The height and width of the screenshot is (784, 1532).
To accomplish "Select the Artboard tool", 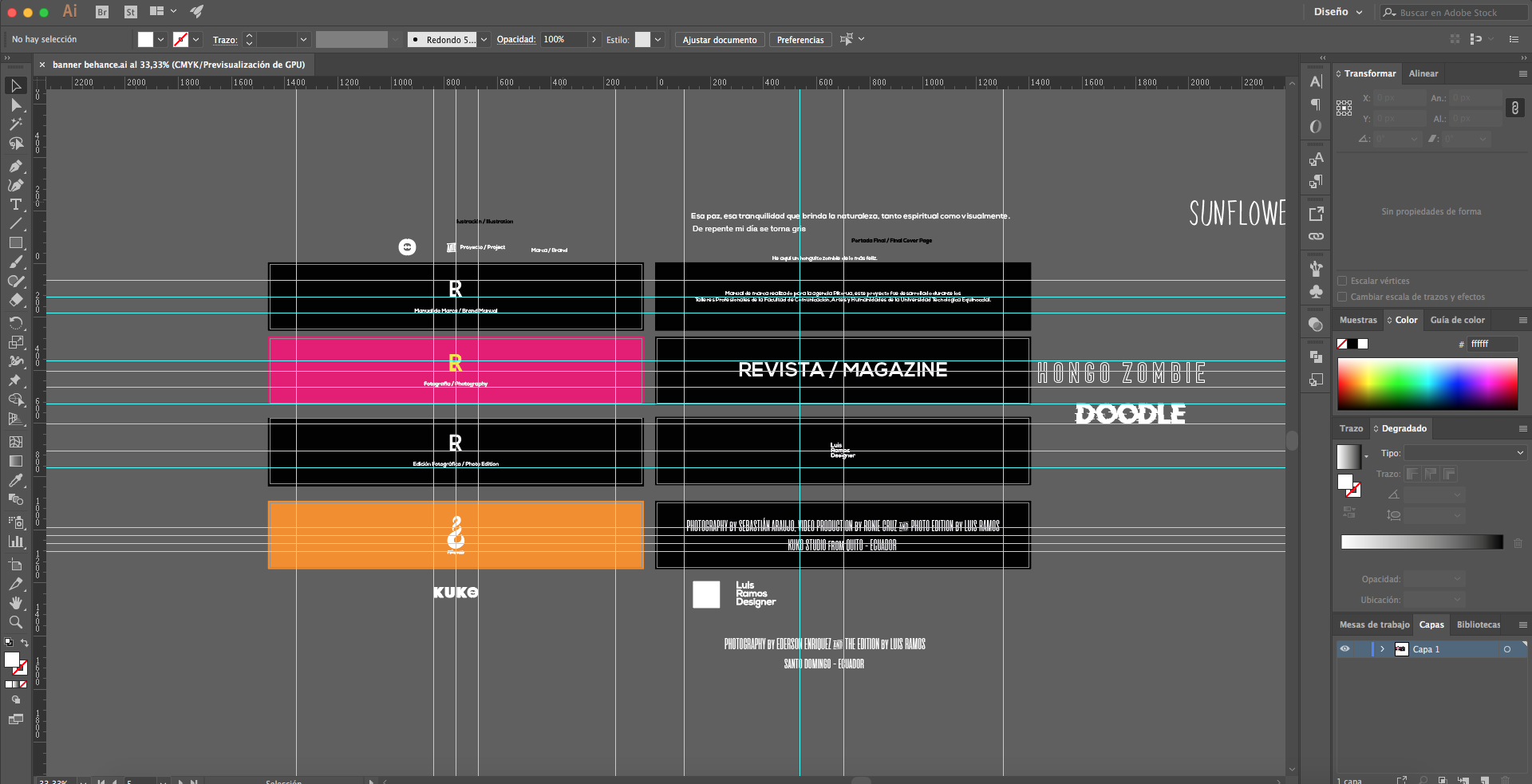I will 15,565.
